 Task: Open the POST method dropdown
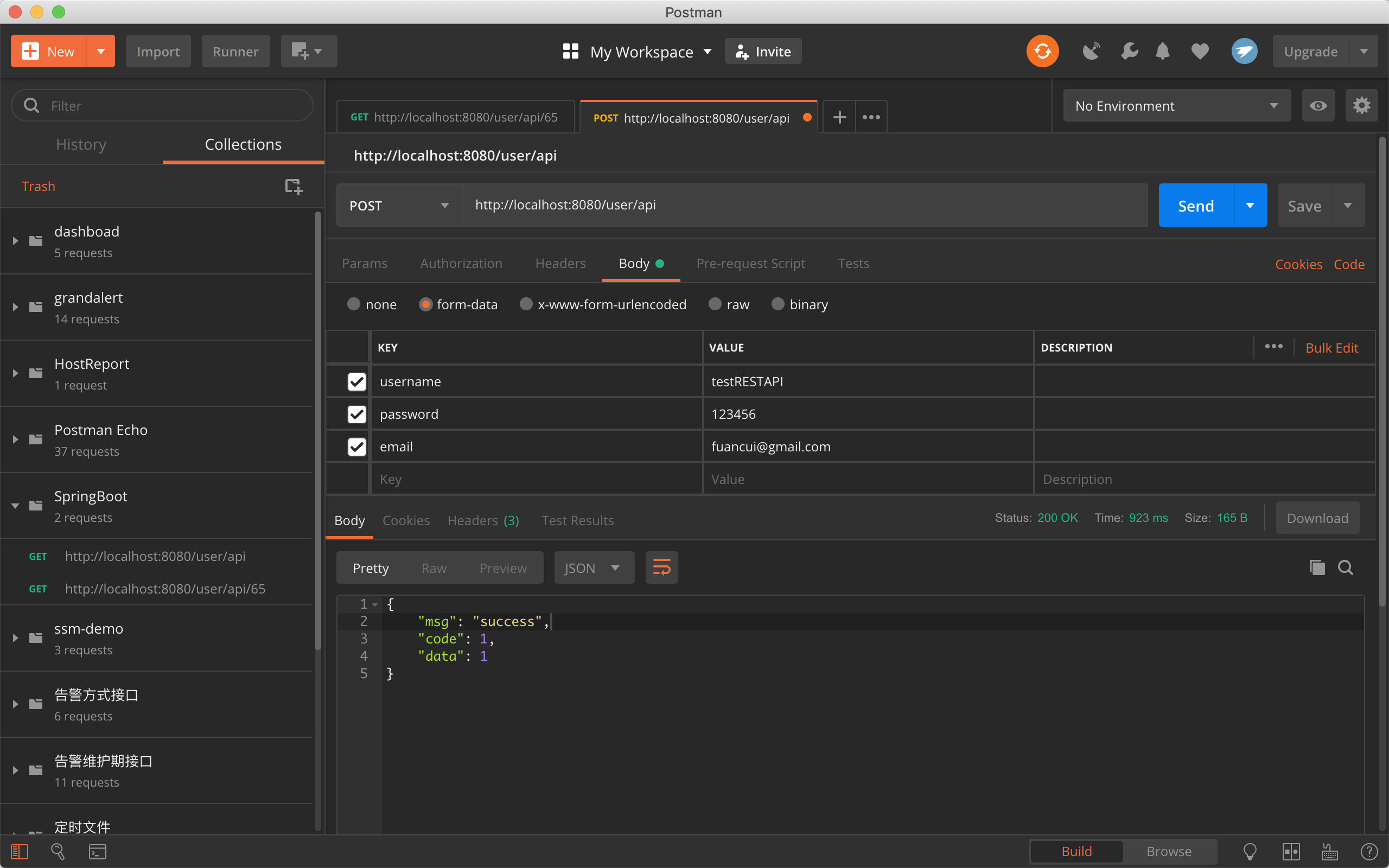[399, 206]
